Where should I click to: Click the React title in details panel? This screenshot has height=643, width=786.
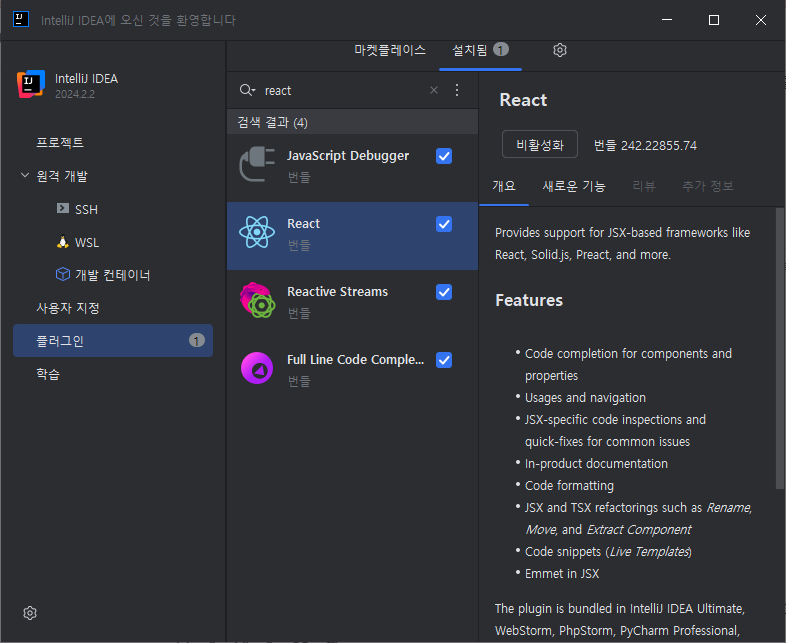coord(523,100)
